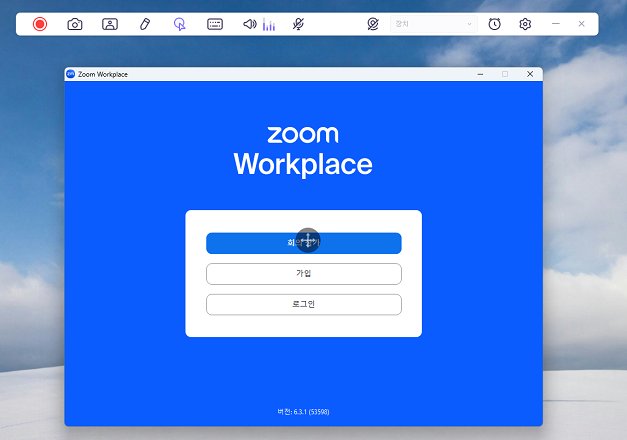The height and width of the screenshot is (440, 627).
Task: Click the version 6.3.1 (53598) text
Action: tap(303, 412)
